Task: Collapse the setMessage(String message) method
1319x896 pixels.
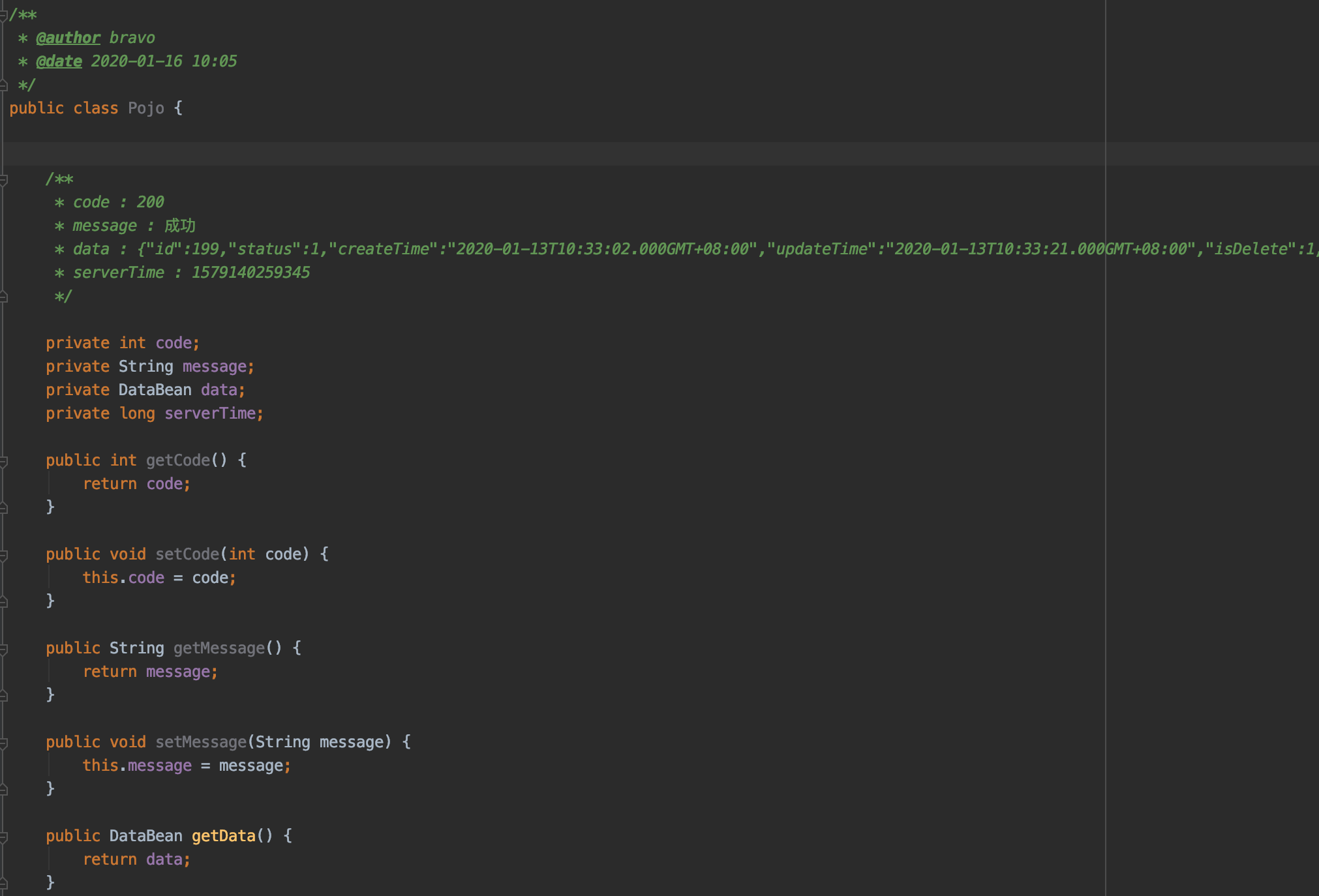Action: [x=3, y=743]
